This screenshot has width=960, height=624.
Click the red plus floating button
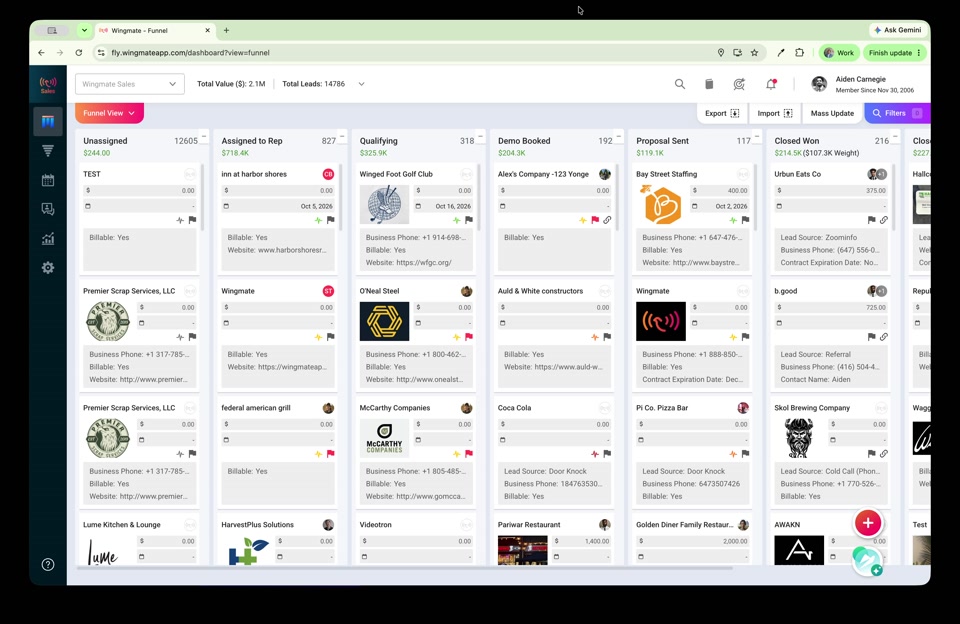868,522
